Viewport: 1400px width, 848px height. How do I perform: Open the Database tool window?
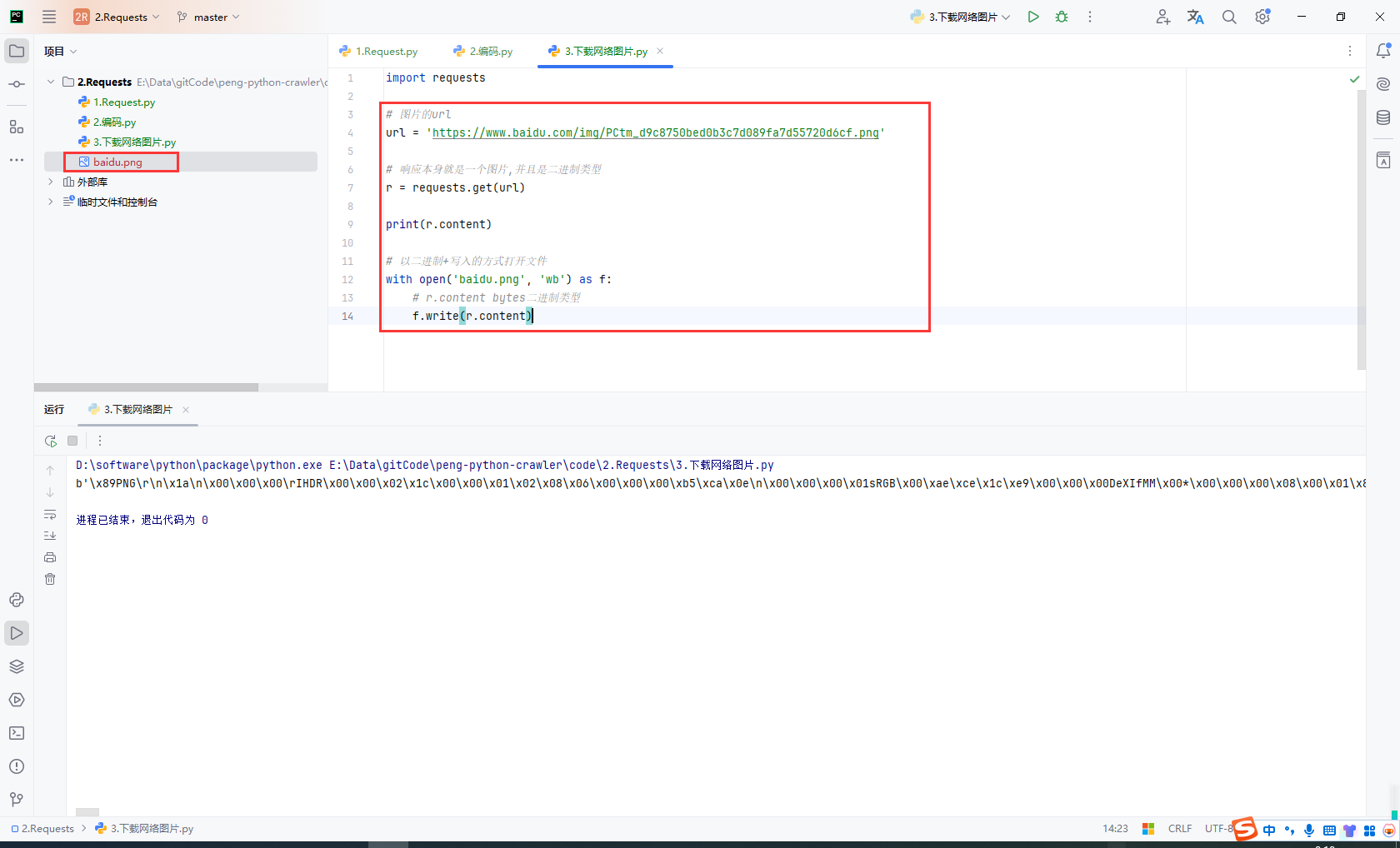tap(1383, 117)
